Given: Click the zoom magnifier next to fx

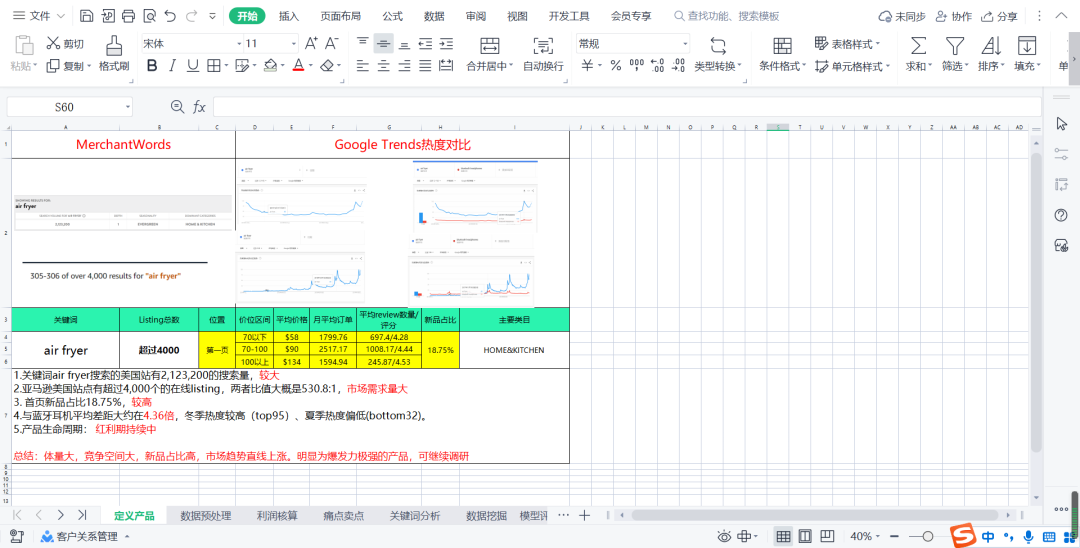Looking at the screenshot, I should (x=178, y=107).
